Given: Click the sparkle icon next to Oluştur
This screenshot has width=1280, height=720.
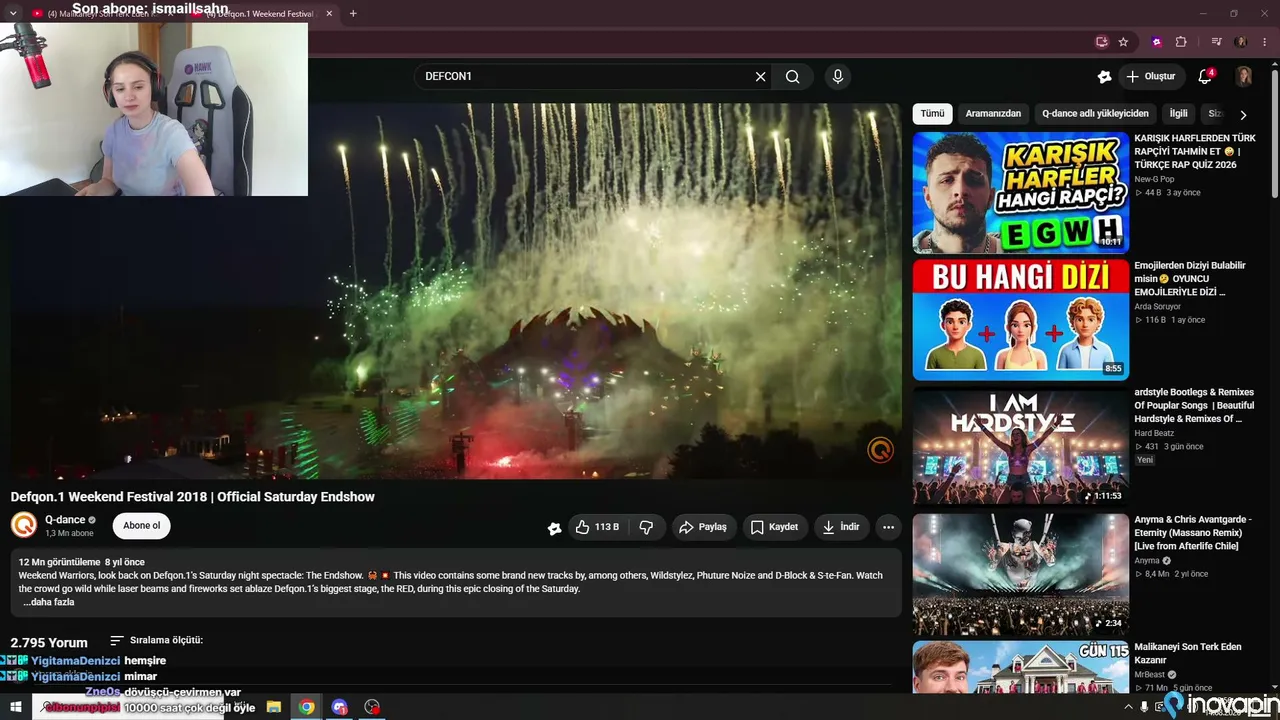Looking at the screenshot, I should click(1104, 77).
